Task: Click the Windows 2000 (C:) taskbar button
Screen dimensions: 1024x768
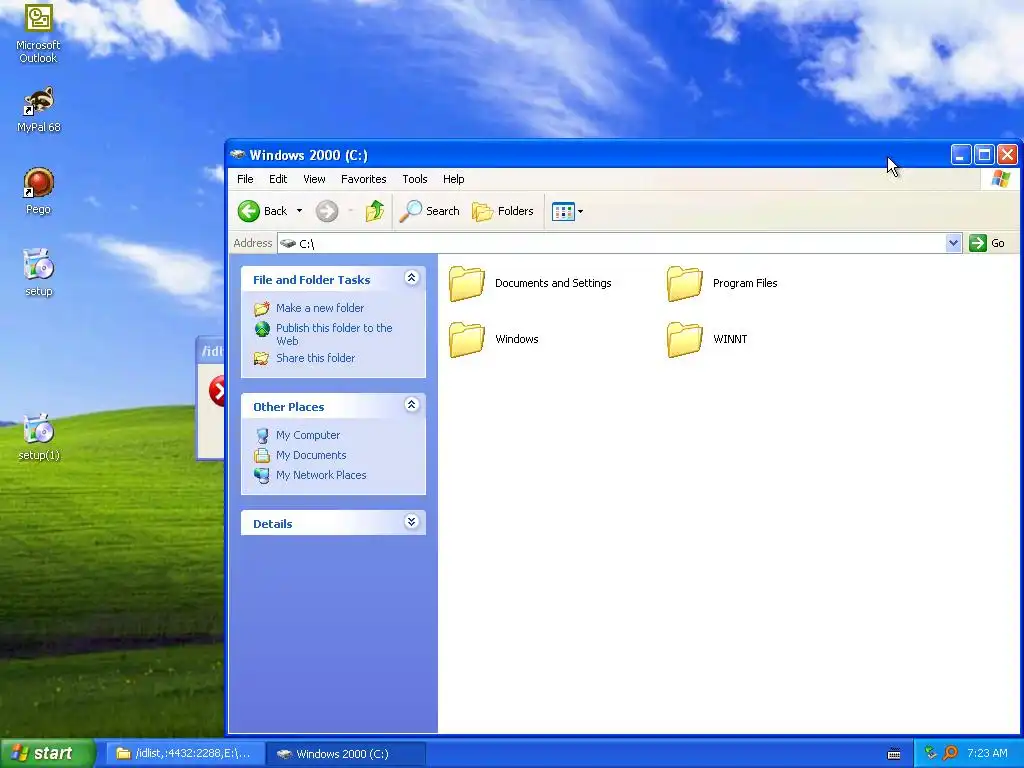Action: [x=346, y=754]
